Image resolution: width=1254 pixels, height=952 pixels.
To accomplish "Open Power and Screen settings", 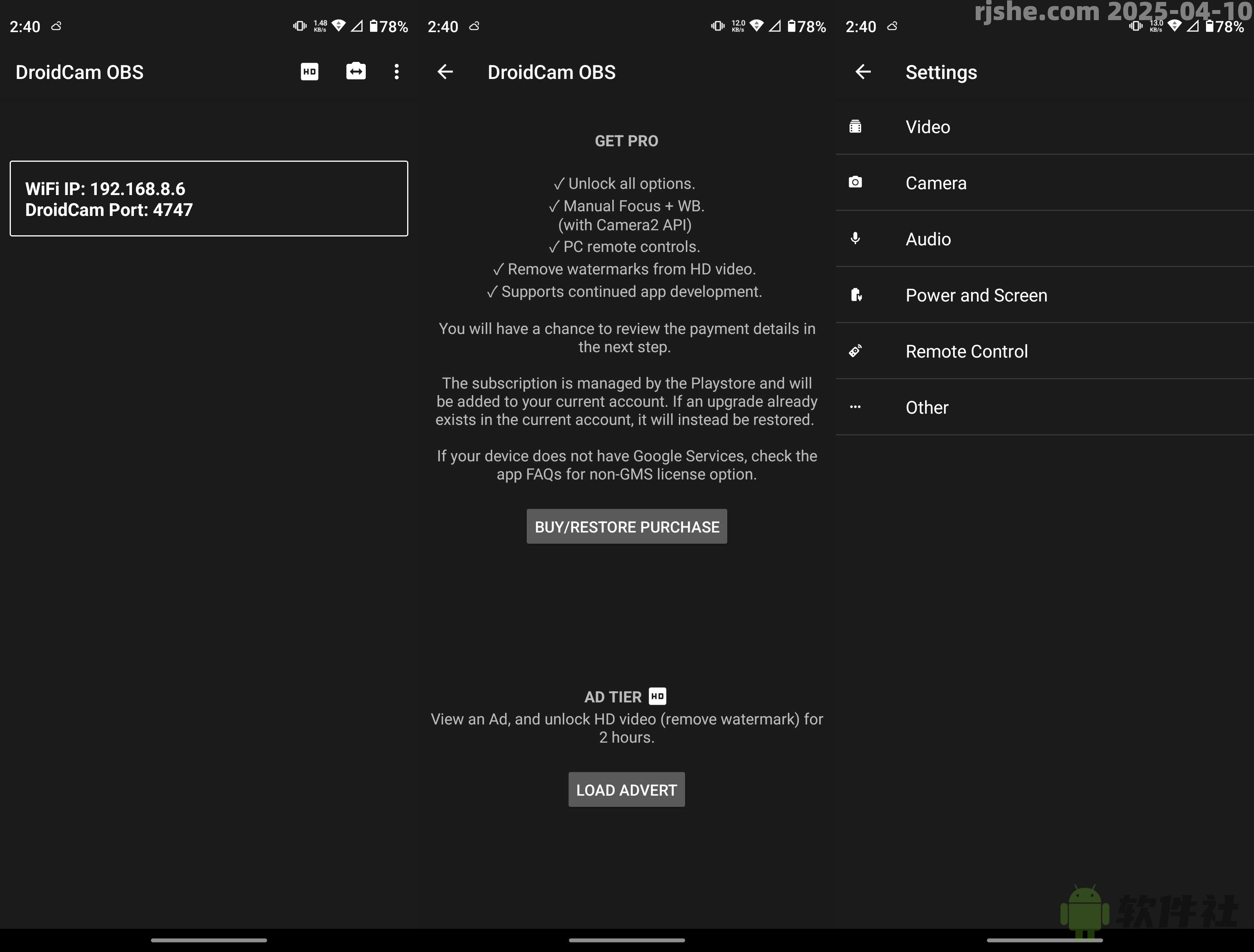I will (x=976, y=295).
